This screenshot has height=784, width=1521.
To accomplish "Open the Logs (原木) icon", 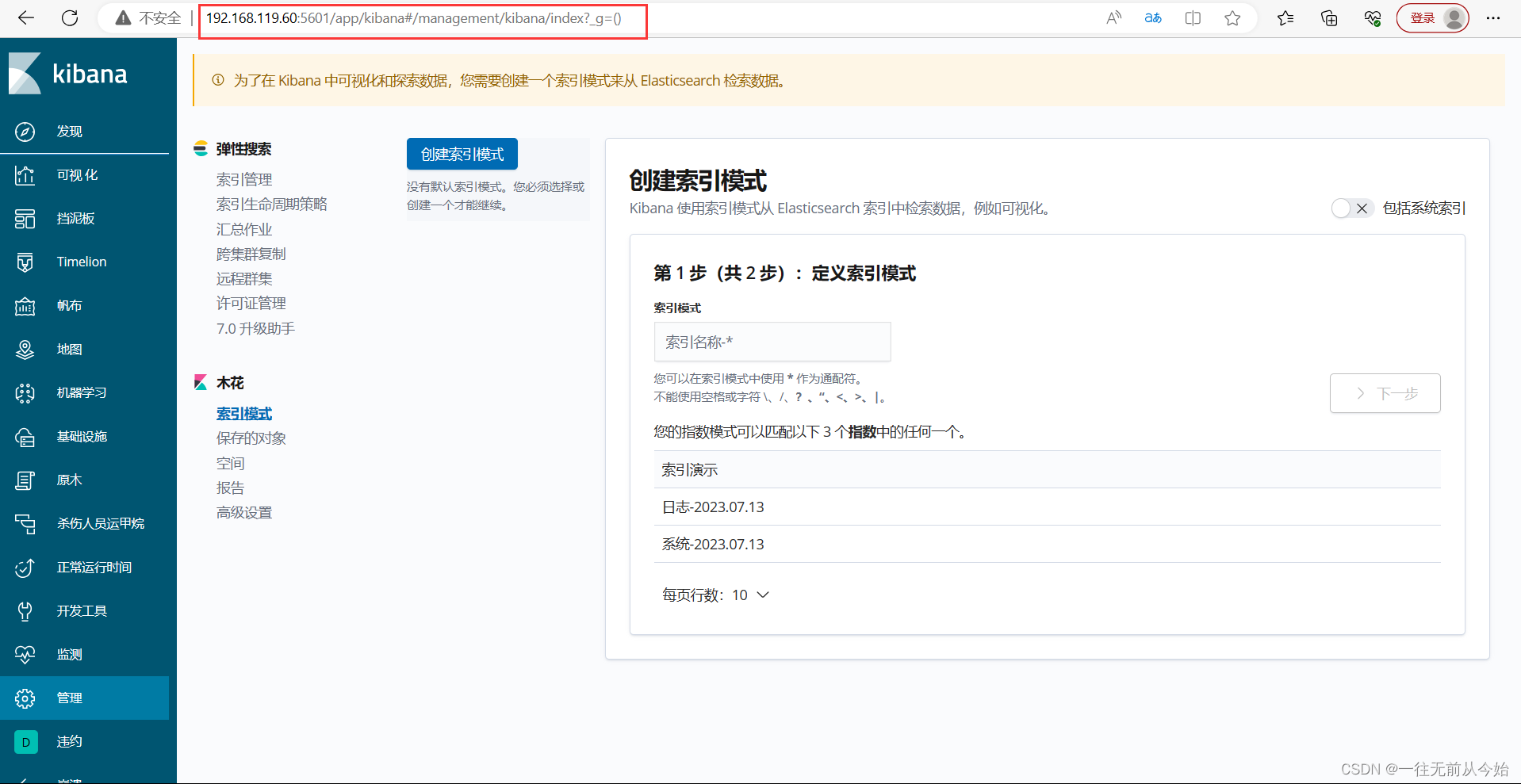I will [25, 480].
